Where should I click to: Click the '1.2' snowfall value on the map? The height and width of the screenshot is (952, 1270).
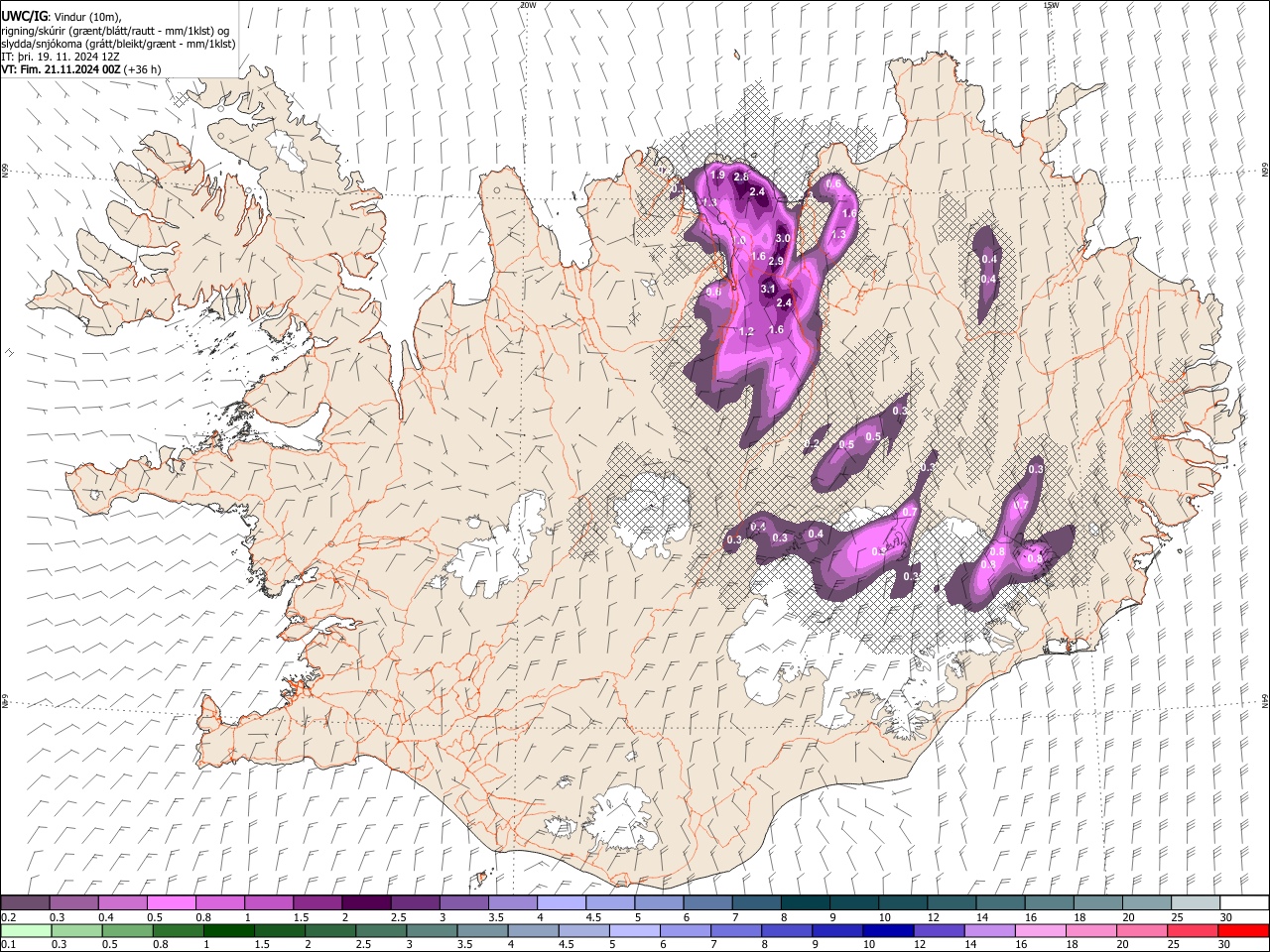point(747,331)
